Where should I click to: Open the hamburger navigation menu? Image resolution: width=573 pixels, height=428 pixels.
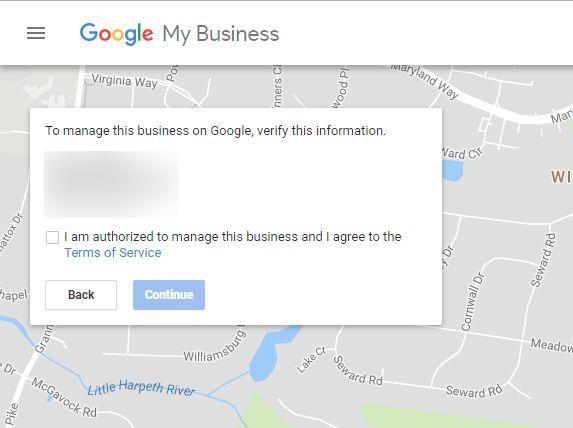coord(36,33)
